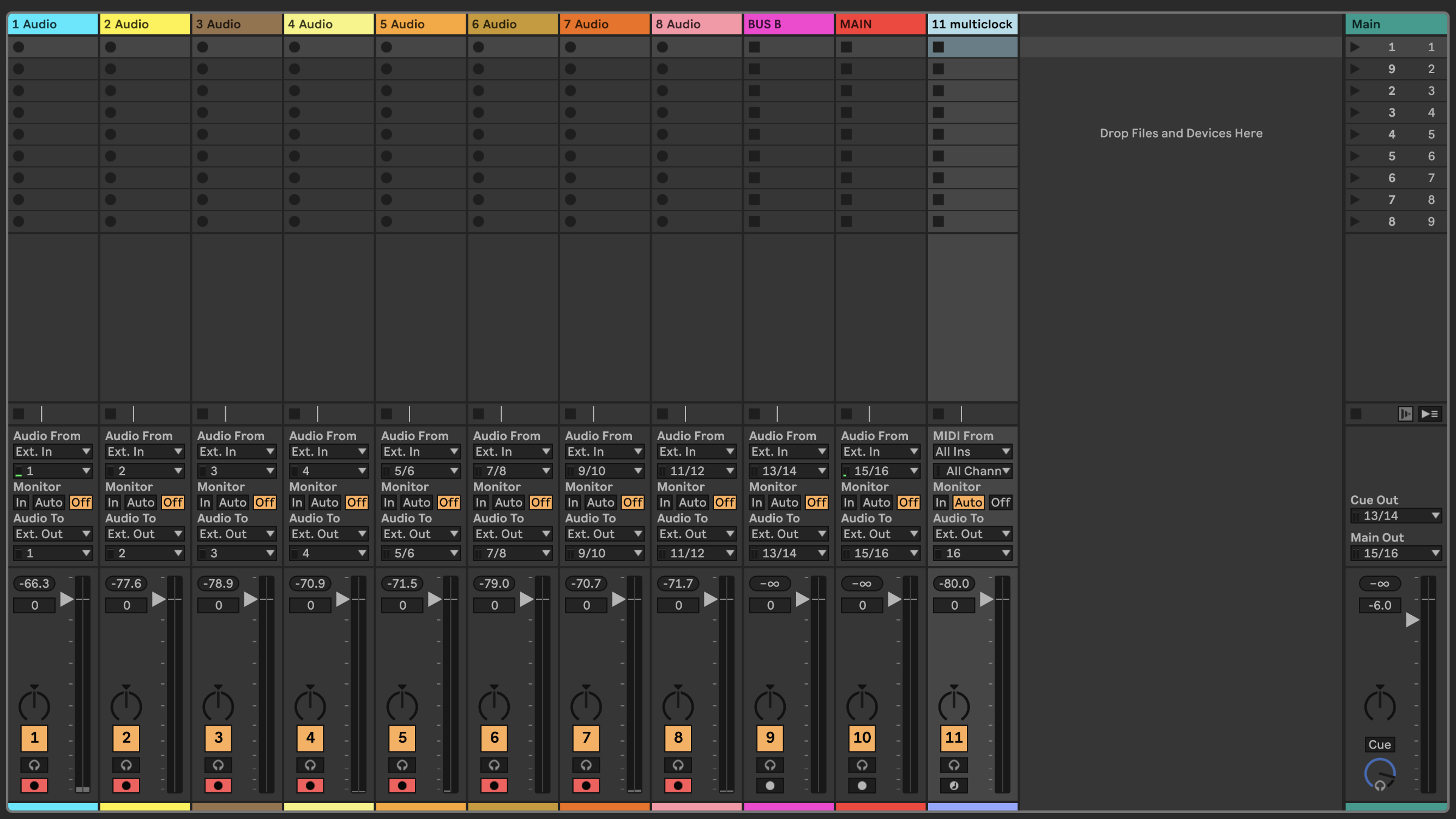This screenshot has height=819, width=1456.
Task: Solo the 5 Audio track with the headphone icon
Action: 402,764
